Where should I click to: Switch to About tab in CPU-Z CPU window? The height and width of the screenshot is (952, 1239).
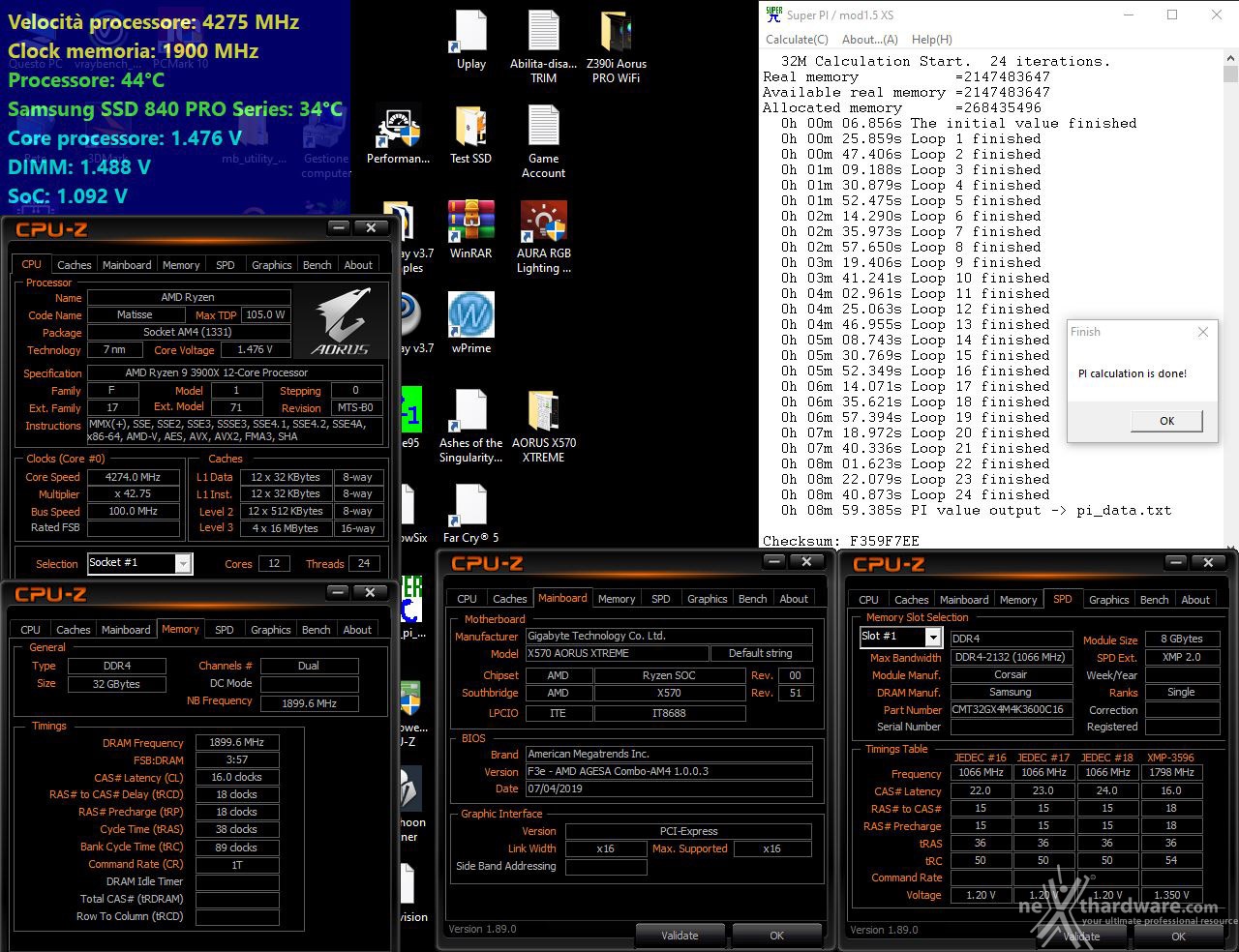[x=358, y=265]
